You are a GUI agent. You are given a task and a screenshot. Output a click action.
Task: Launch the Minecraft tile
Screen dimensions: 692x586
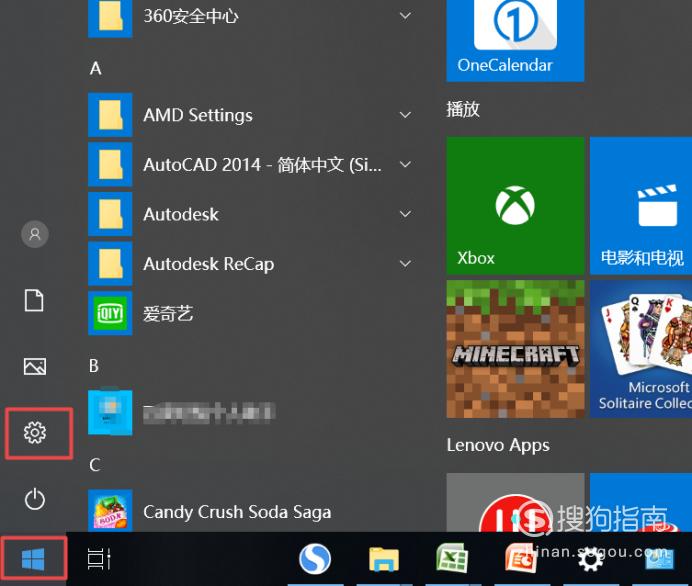[515, 349]
